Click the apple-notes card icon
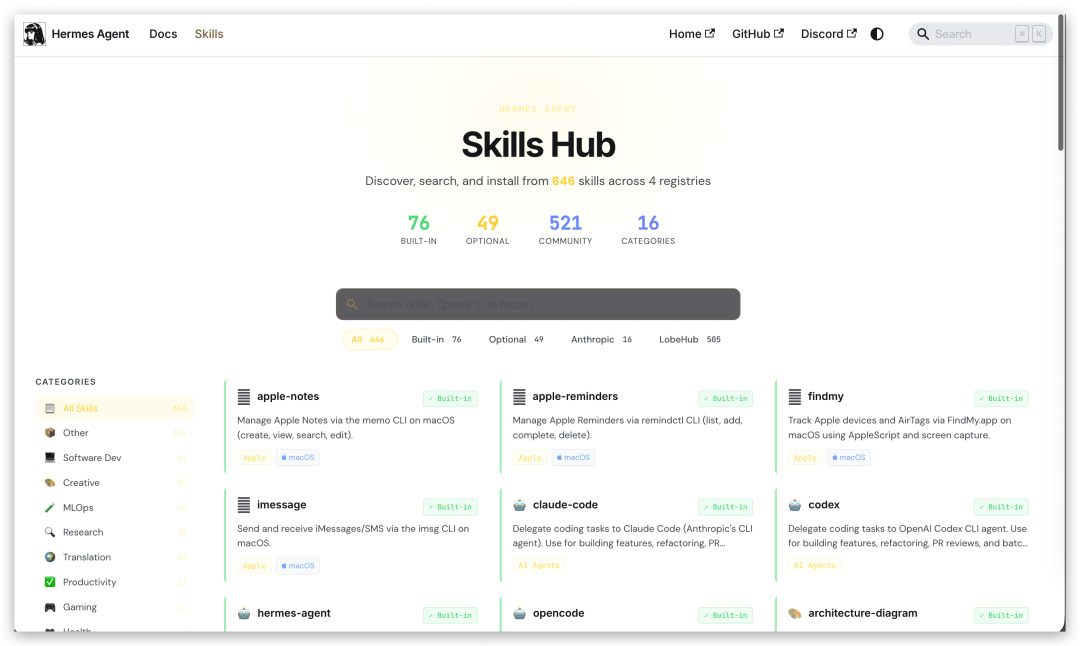Viewport: 1080px width, 646px height. pyautogui.click(x=244, y=397)
